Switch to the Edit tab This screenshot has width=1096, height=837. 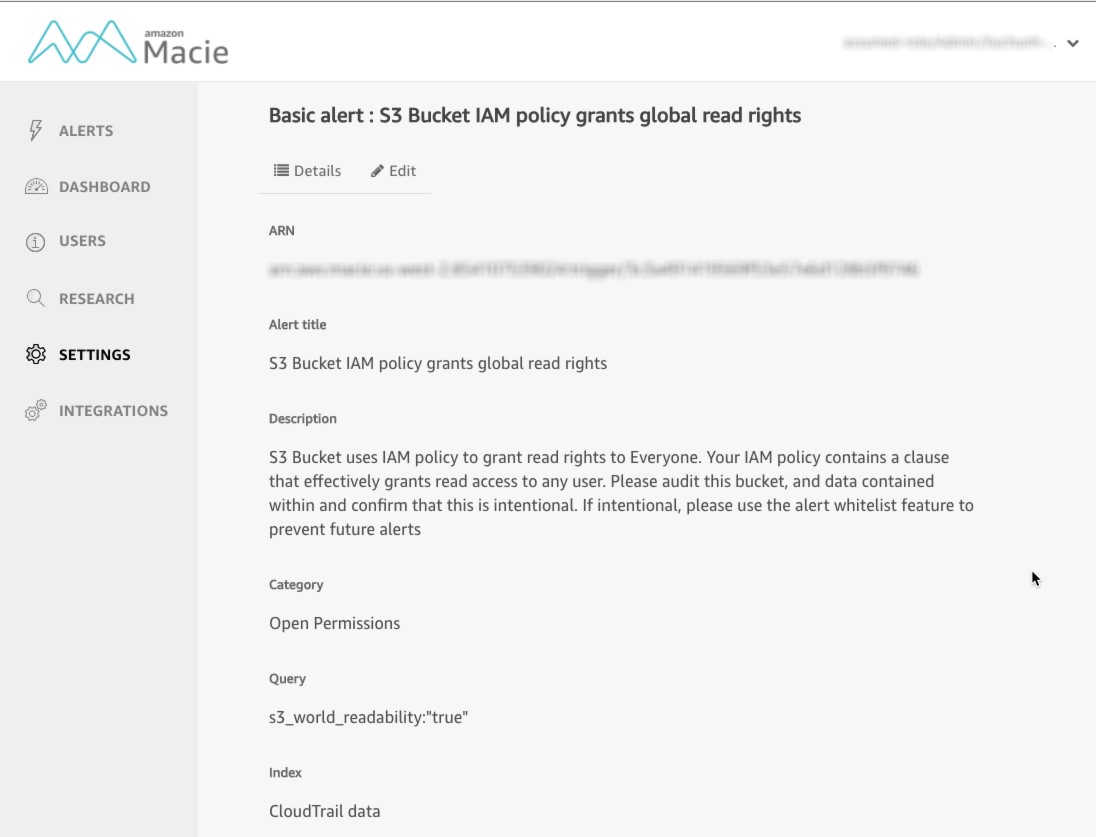coord(394,171)
